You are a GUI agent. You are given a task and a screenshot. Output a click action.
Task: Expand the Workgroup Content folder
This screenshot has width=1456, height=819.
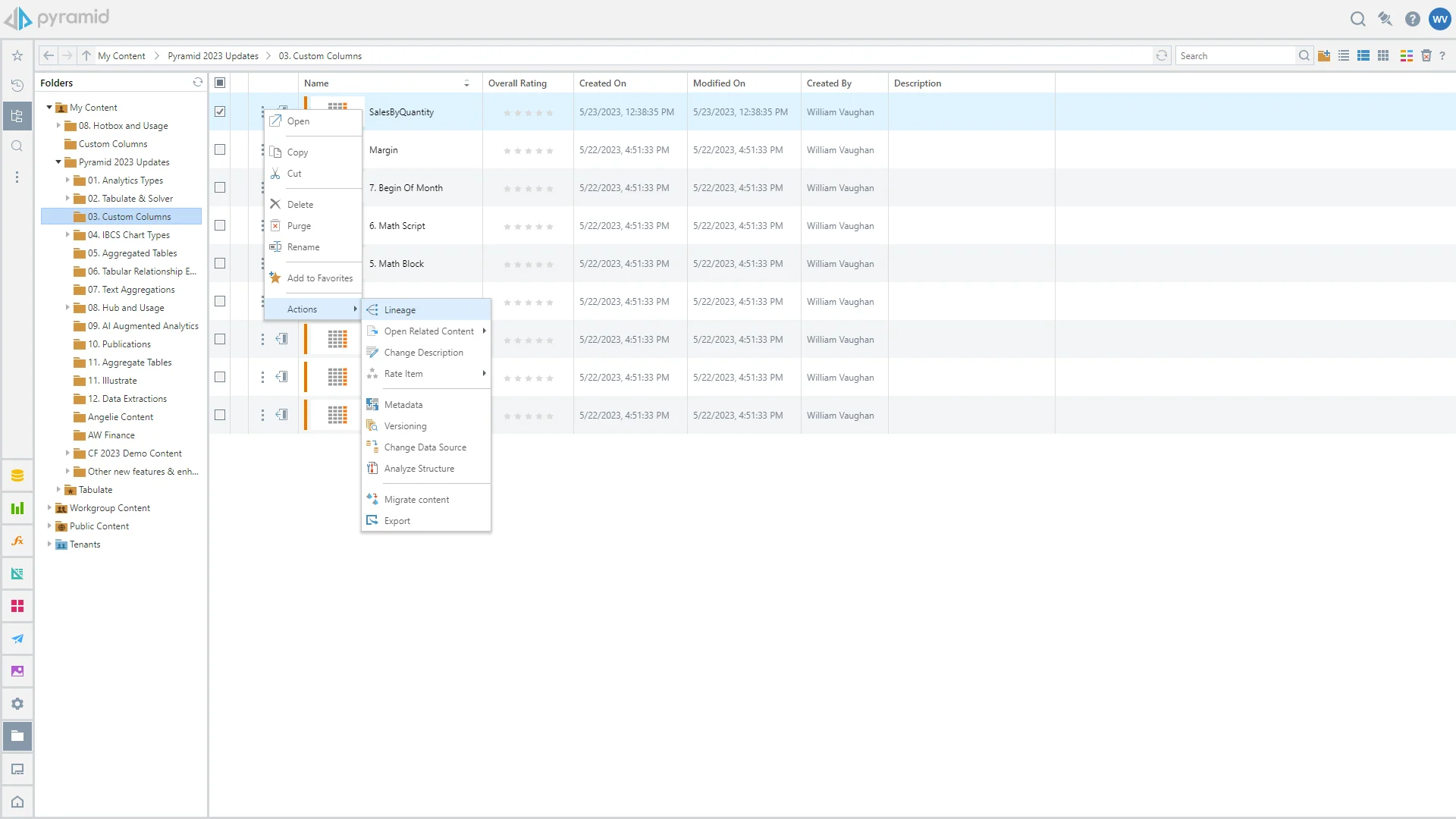49,508
